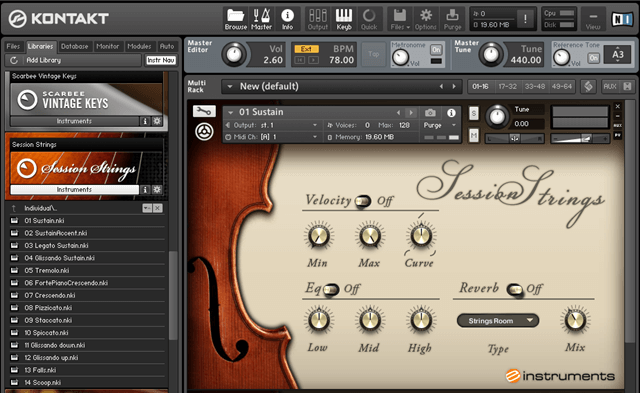This screenshot has width=640, height=393.
Task: Click the Purge icon in toolbar
Action: pyautogui.click(x=452, y=19)
